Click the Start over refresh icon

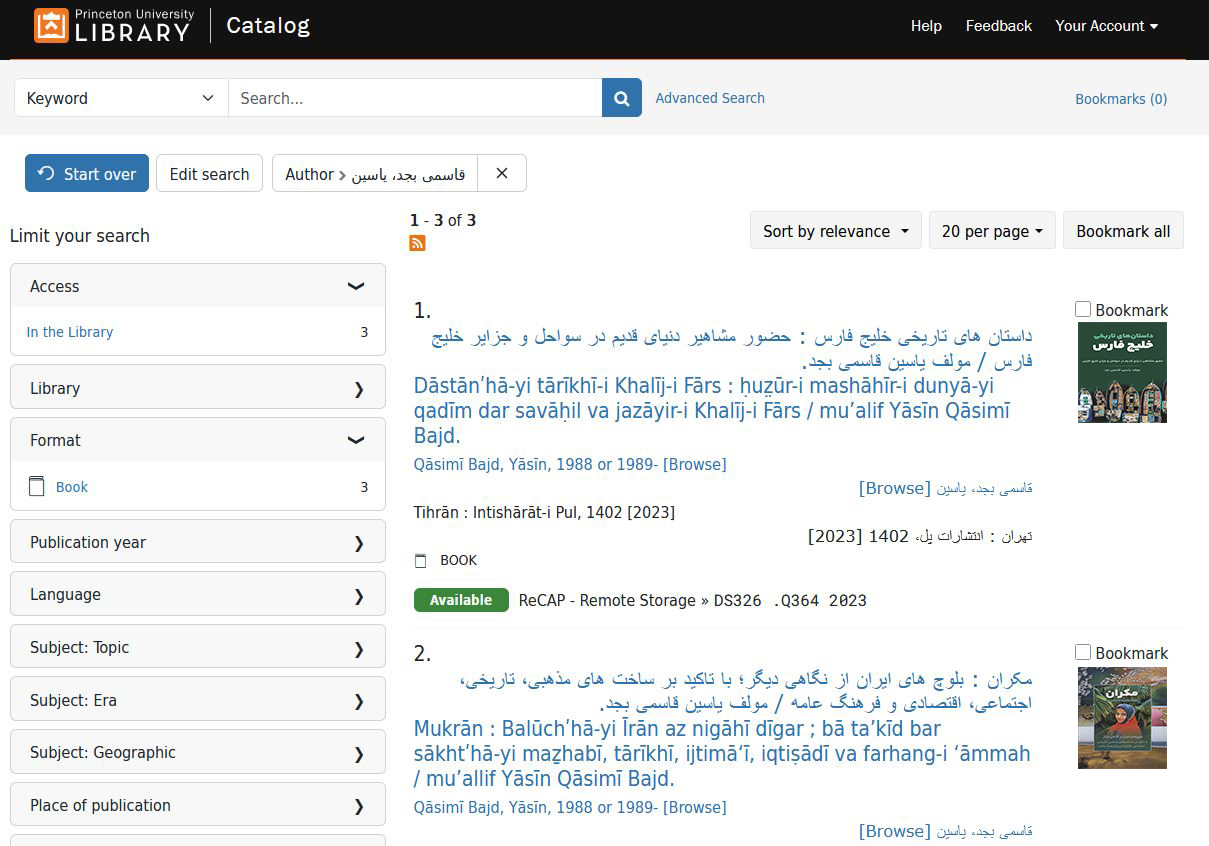45,173
